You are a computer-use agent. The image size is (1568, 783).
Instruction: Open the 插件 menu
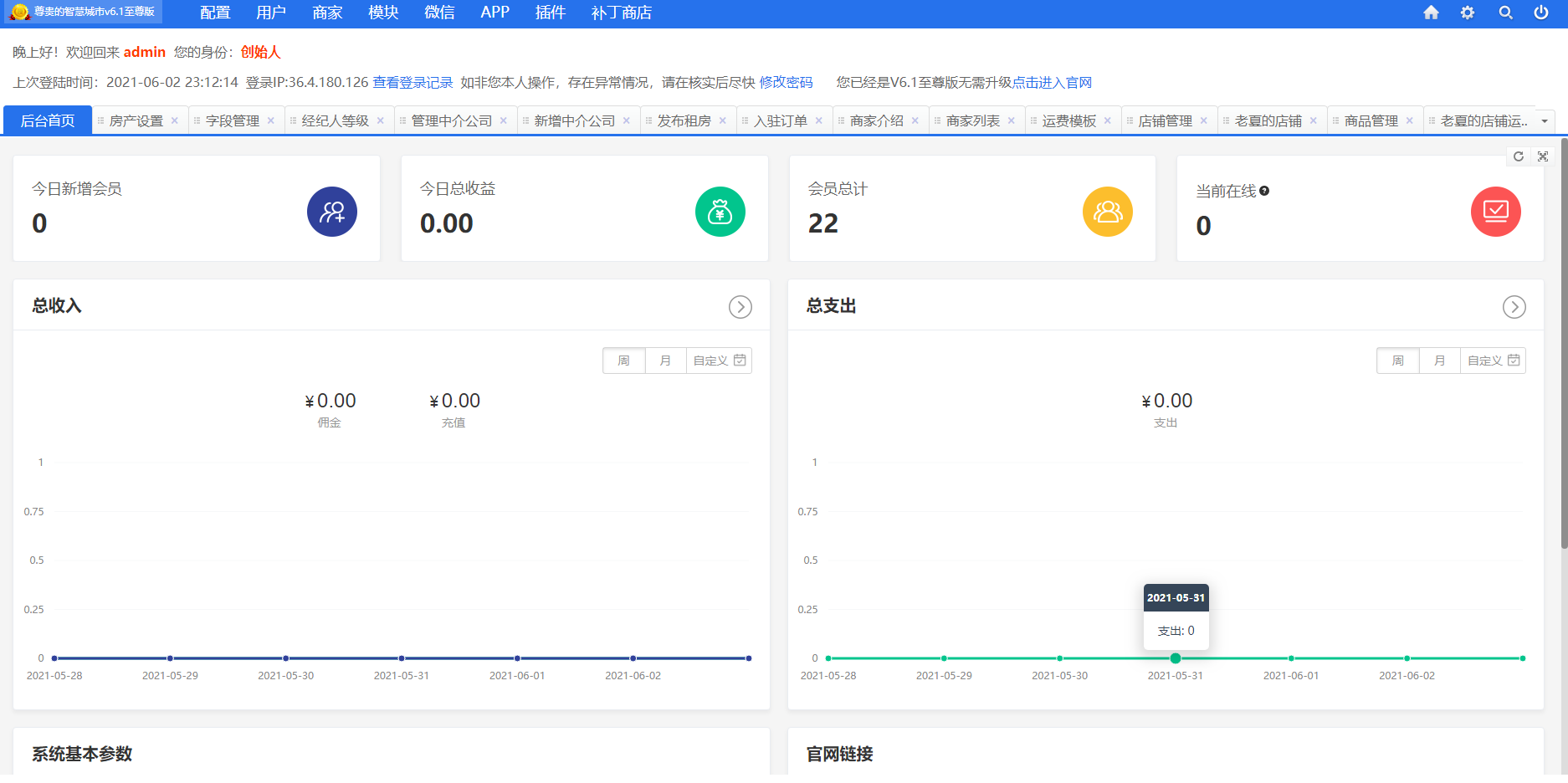[551, 13]
